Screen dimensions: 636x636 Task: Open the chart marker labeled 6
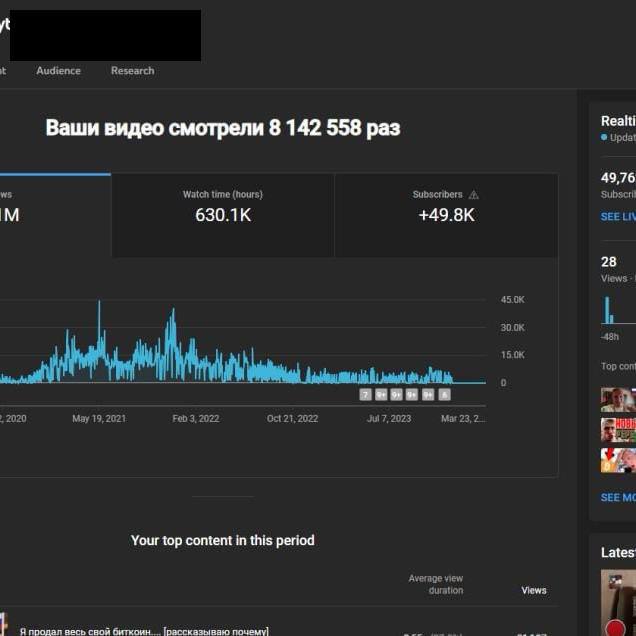click(445, 395)
